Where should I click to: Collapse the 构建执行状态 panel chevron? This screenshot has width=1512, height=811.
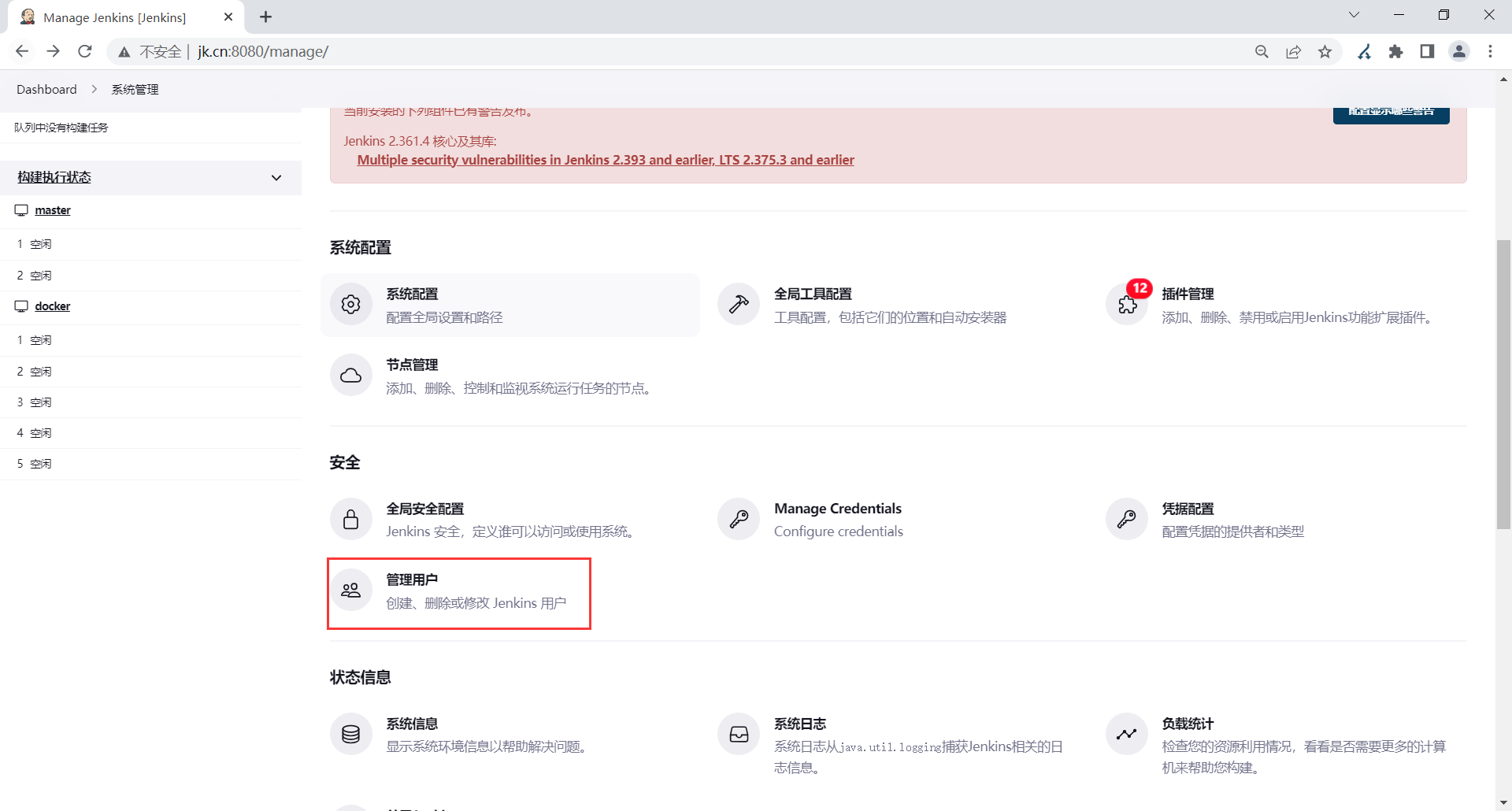276,178
